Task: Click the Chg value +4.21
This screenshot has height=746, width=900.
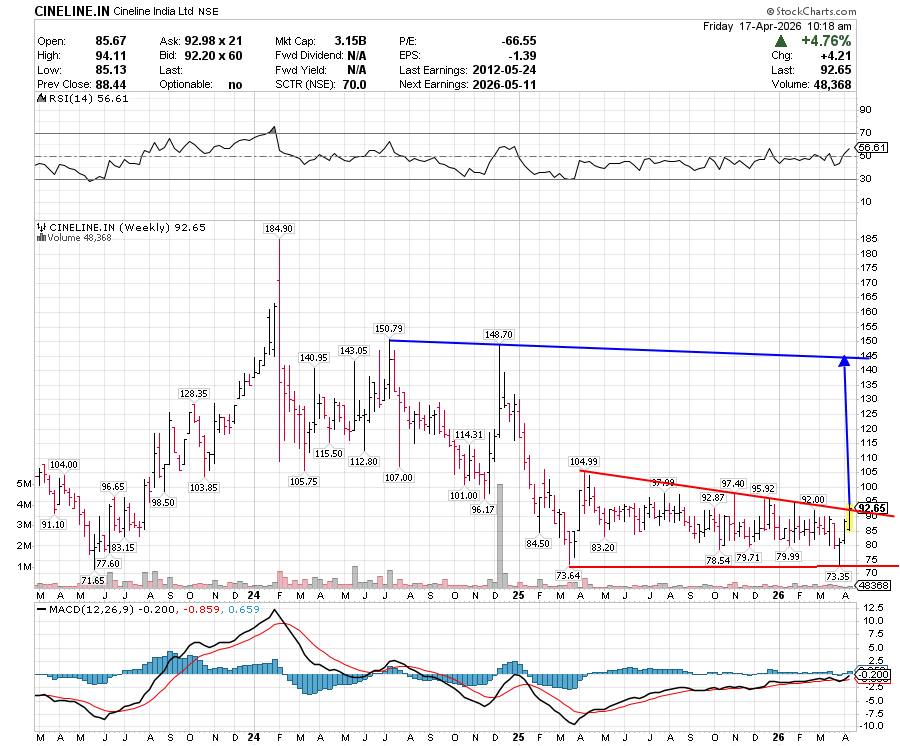Action: [836, 56]
